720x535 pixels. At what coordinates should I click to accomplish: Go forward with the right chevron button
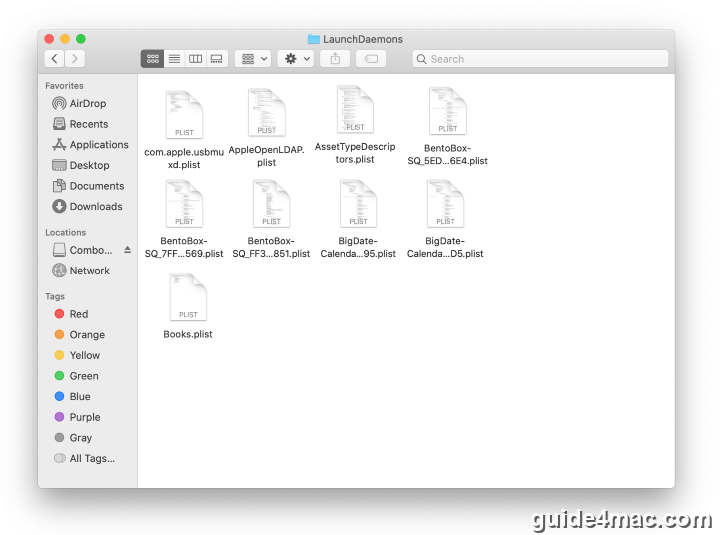pos(75,59)
